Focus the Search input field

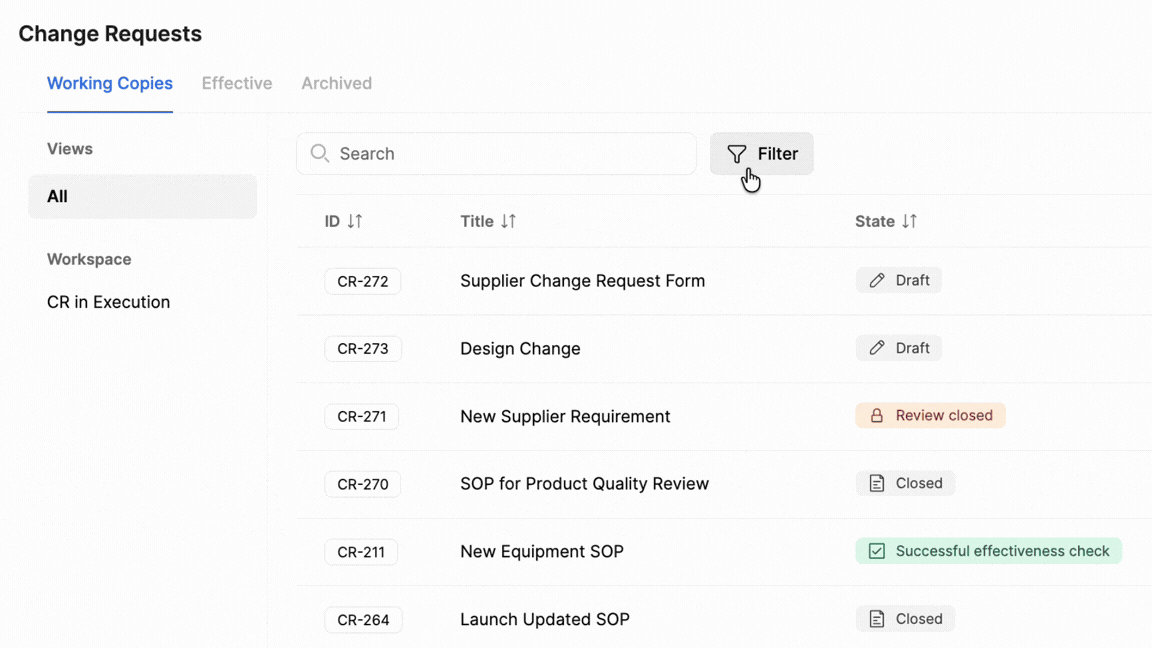496,154
